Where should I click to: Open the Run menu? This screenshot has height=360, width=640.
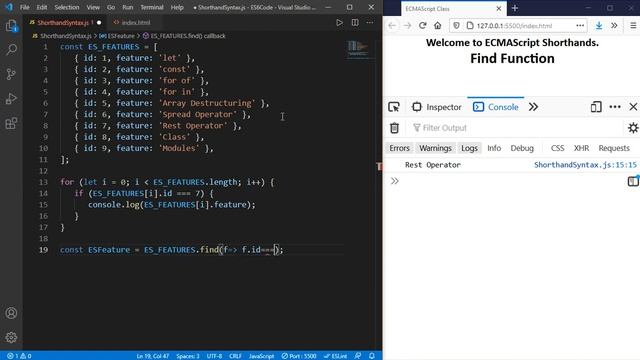coord(128,7)
